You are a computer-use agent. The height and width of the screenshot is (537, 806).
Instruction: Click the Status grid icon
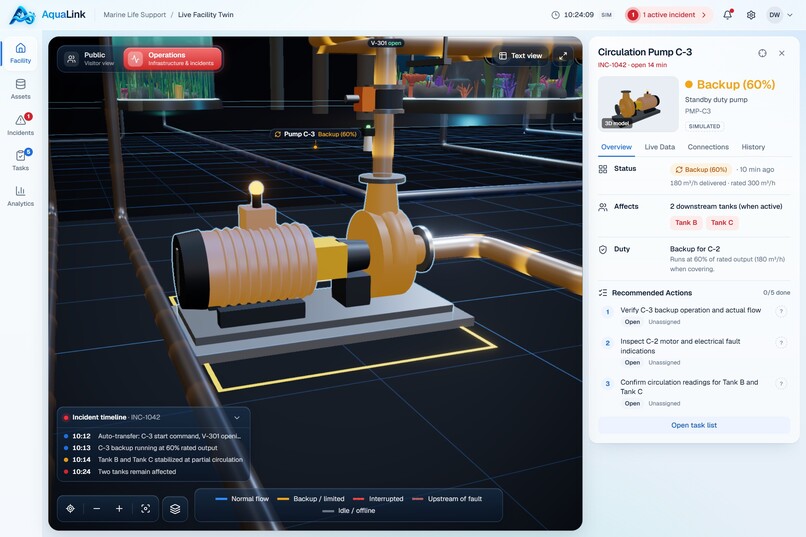point(603,169)
